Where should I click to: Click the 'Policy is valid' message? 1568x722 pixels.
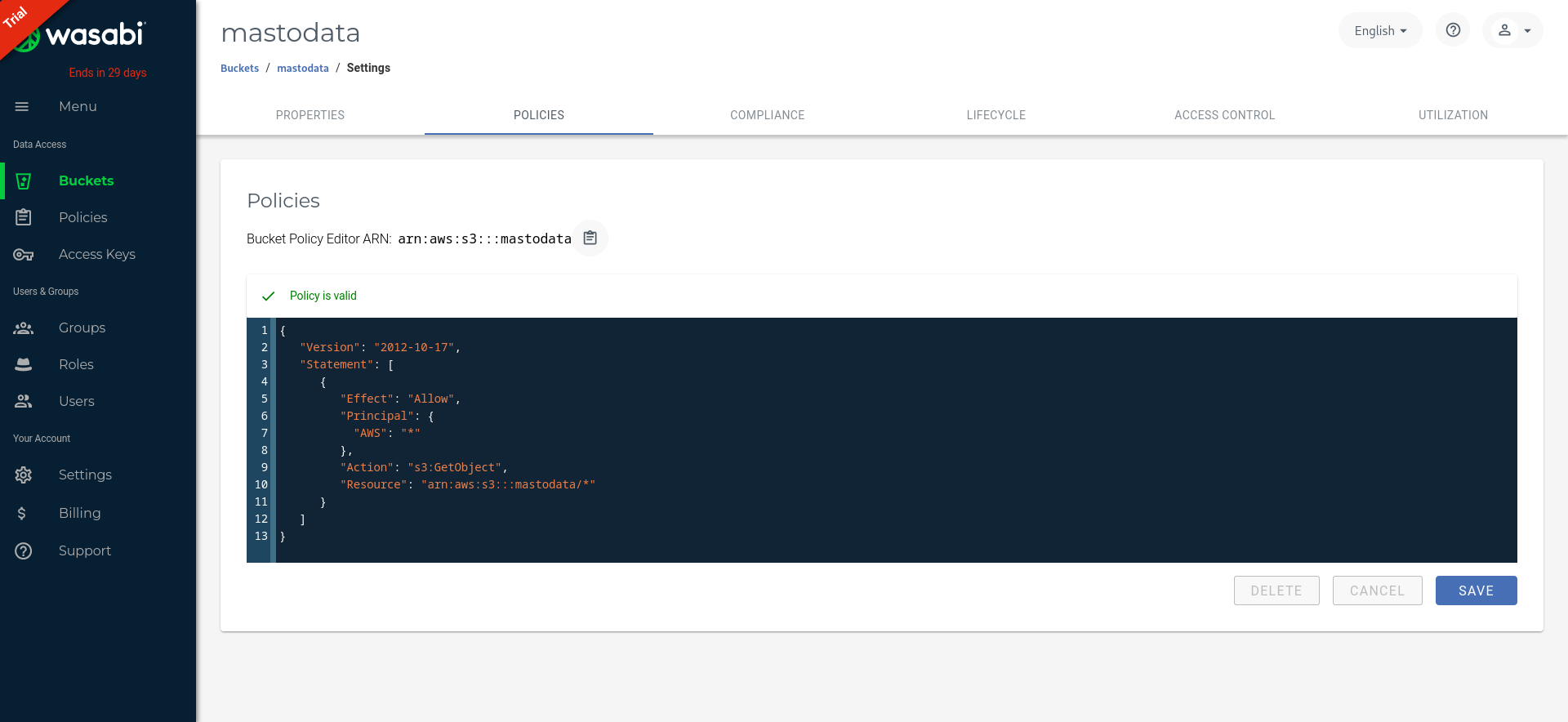click(x=323, y=296)
